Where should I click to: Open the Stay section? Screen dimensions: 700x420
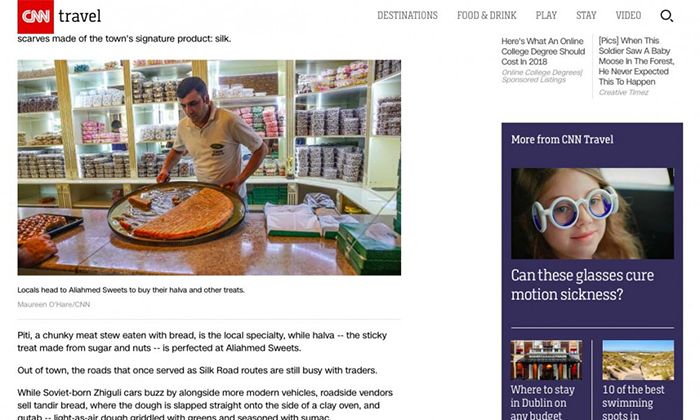(x=586, y=15)
